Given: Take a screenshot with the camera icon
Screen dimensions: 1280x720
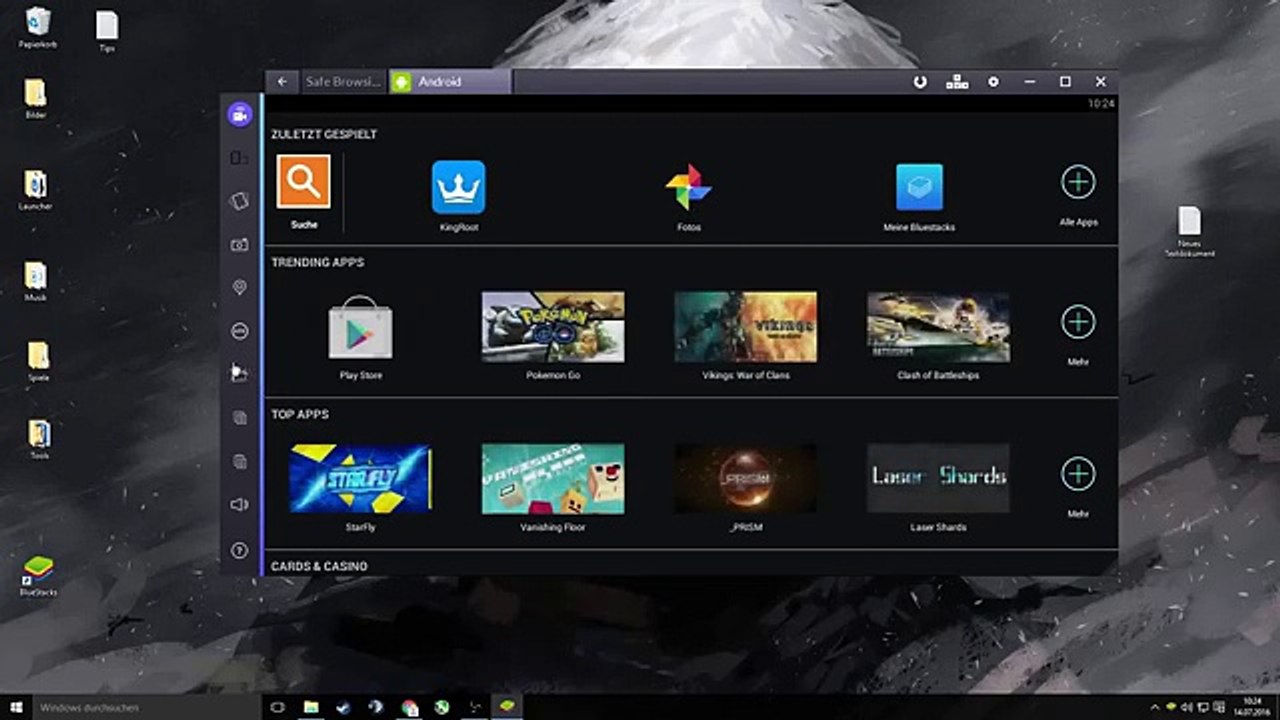Looking at the screenshot, I should 239,245.
